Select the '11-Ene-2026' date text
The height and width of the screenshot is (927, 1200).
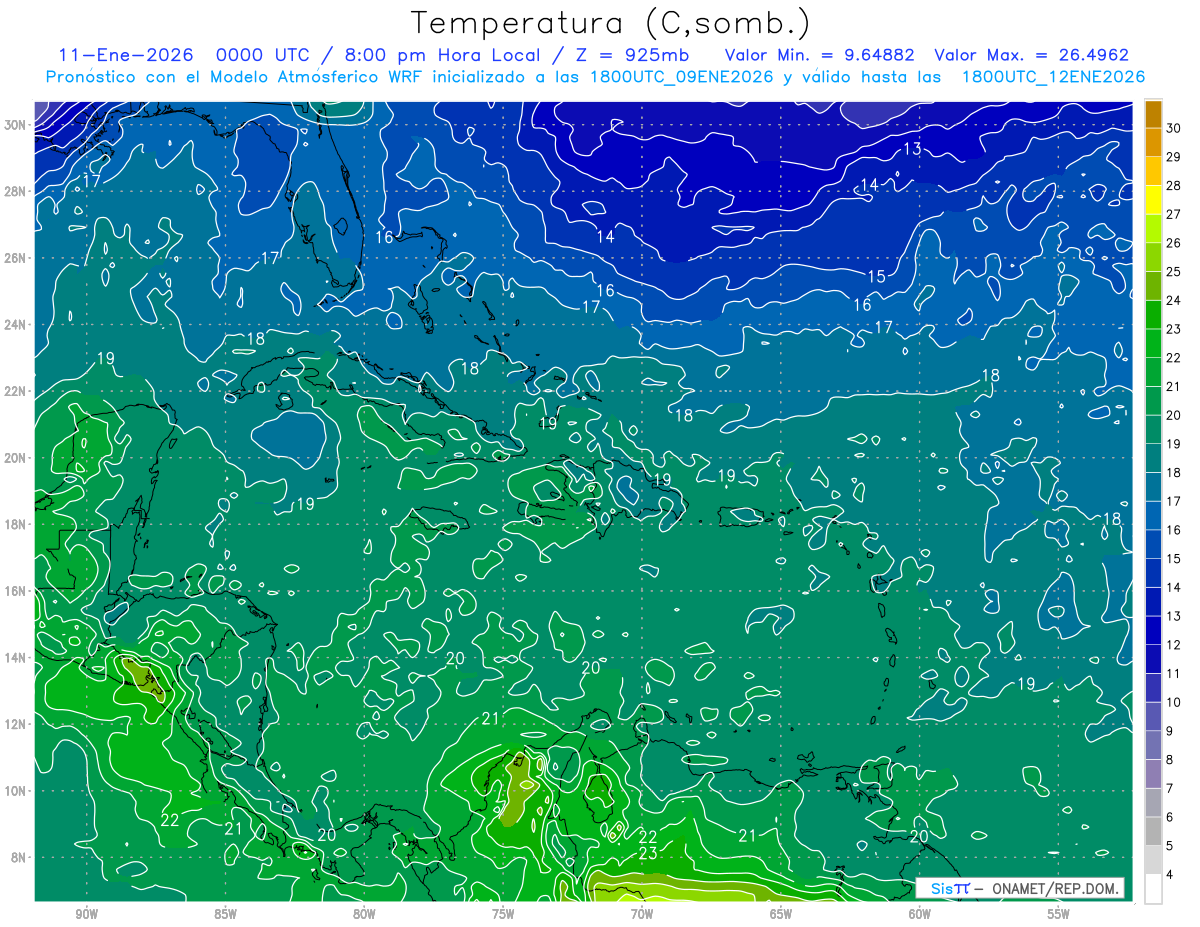[x=125, y=56]
